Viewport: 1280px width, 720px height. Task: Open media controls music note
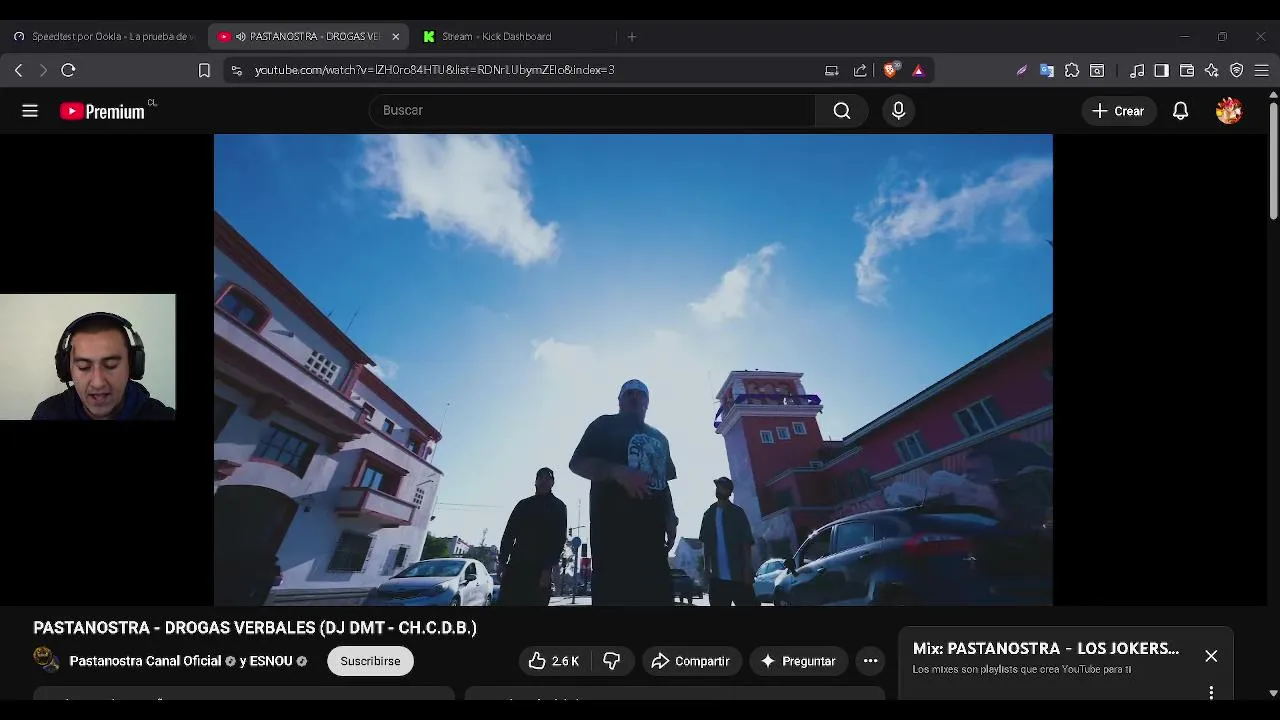tap(1137, 70)
